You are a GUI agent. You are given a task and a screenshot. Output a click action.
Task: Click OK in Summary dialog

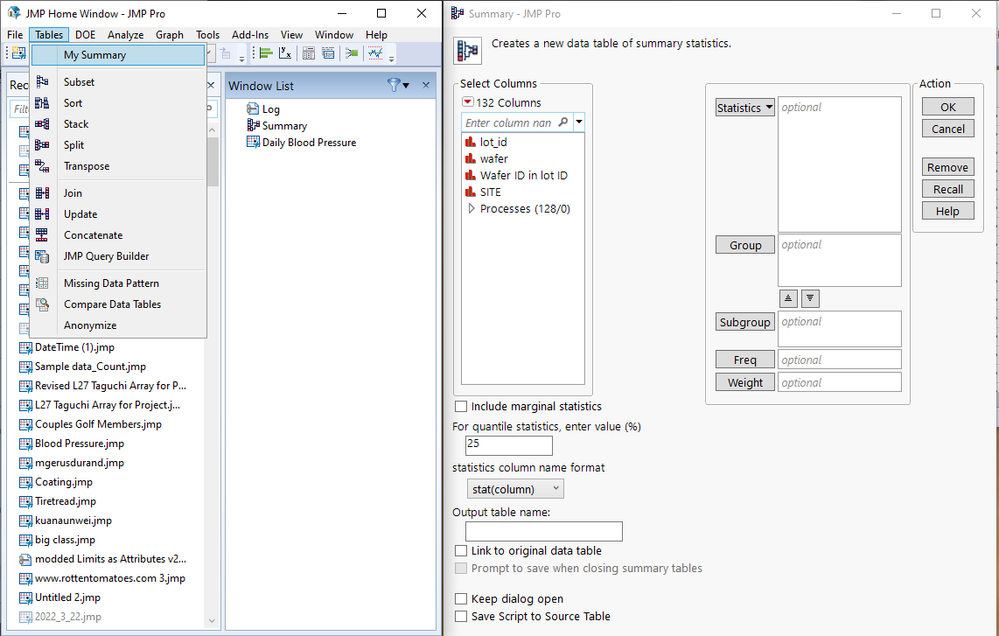click(948, 106)
